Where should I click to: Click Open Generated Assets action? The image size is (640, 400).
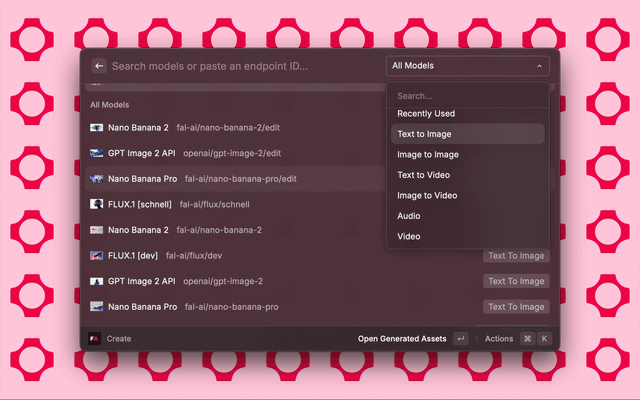point(402,339)
